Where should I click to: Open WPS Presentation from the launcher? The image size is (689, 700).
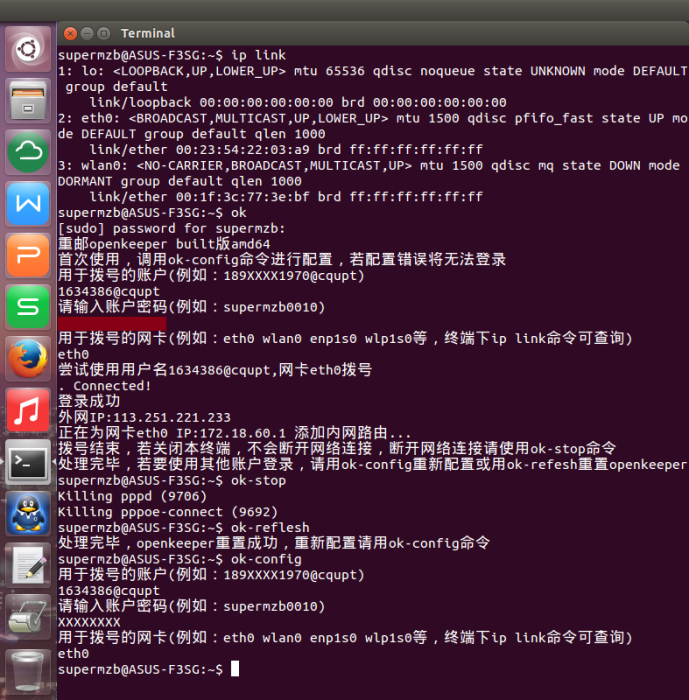[28, 255]
